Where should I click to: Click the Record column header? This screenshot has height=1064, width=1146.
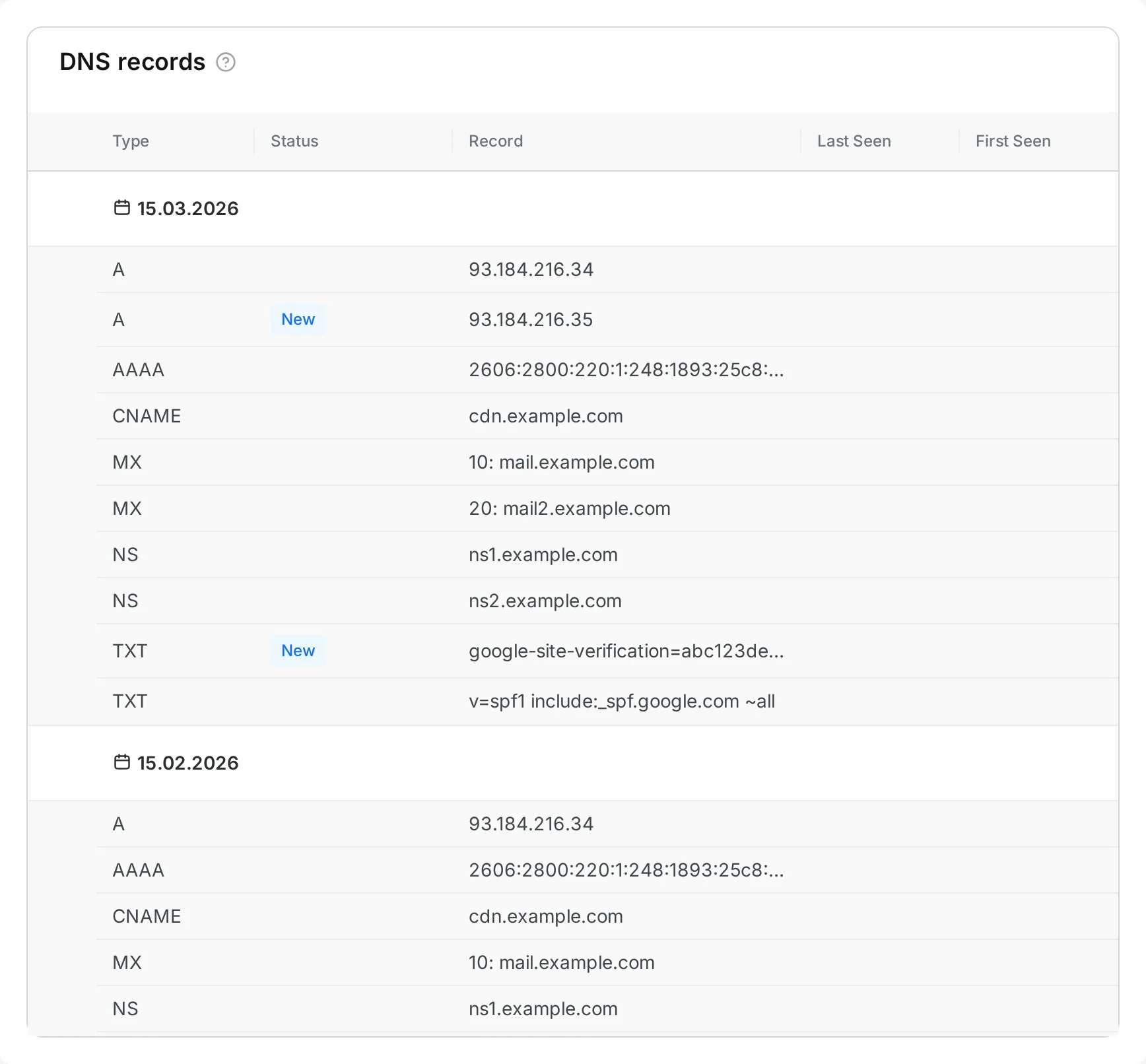click(x=495, y=141)
